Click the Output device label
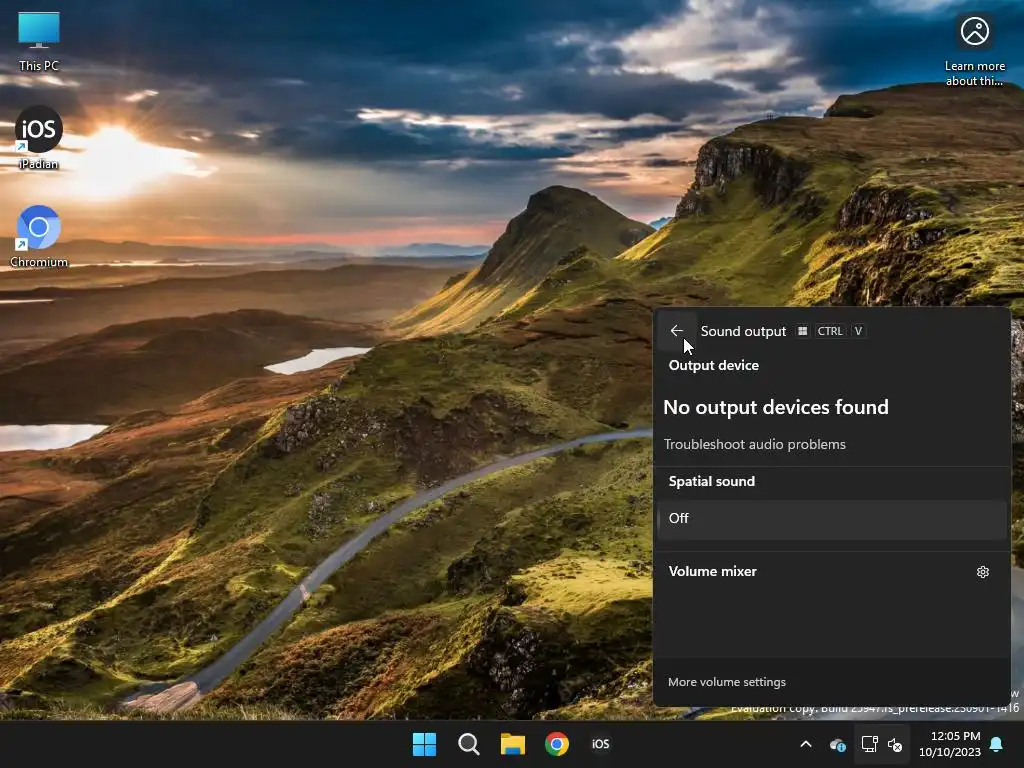Screen dimensions: 1024x768 713,366
